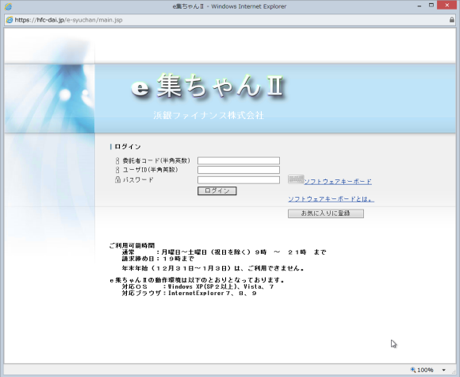Minimize the Internet Explorer window
Viewport: 460px width, 377px height.
pos(419,6)
